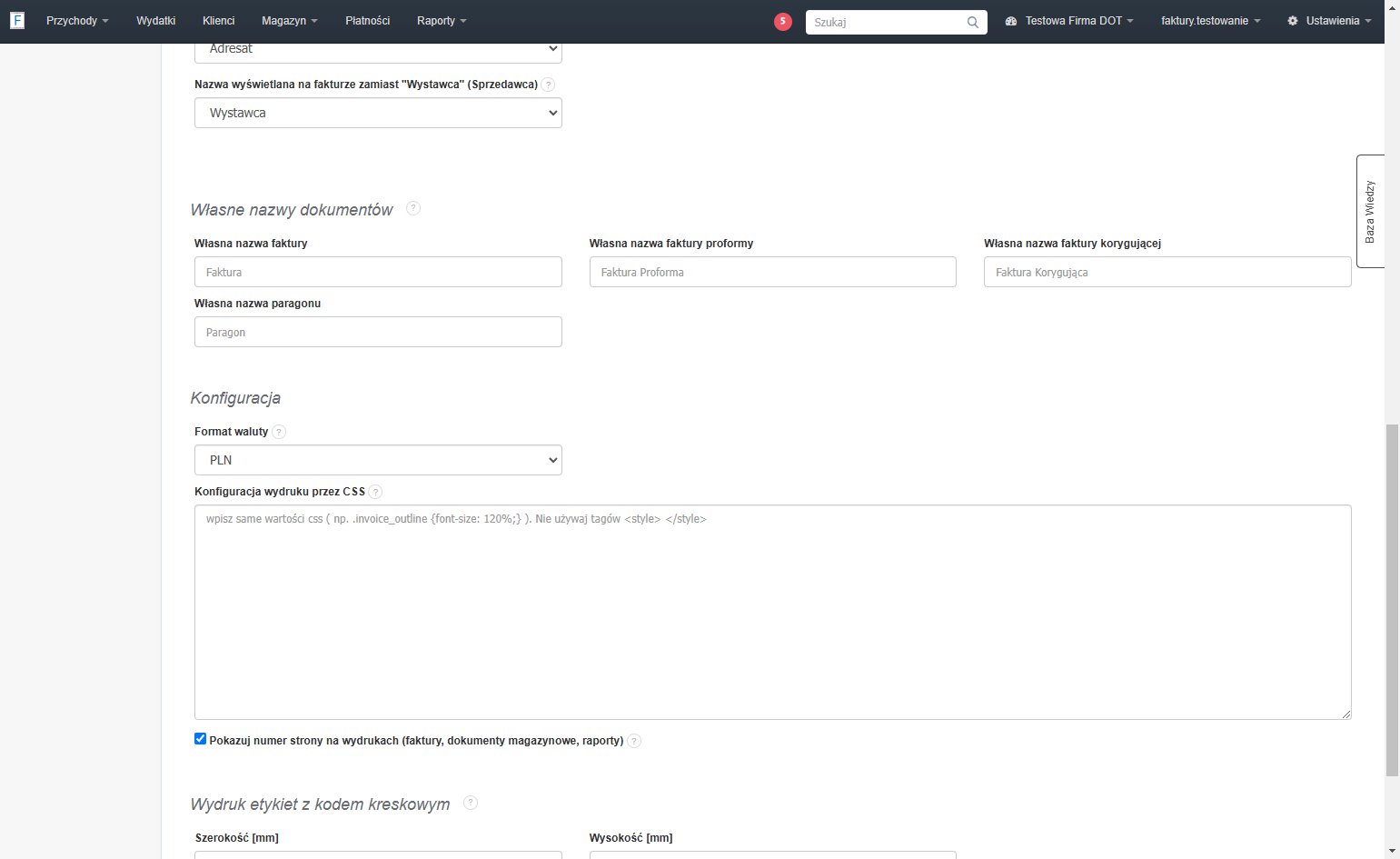
Task: Click the app logo in the top bar
Action: (x=17, y=20)
